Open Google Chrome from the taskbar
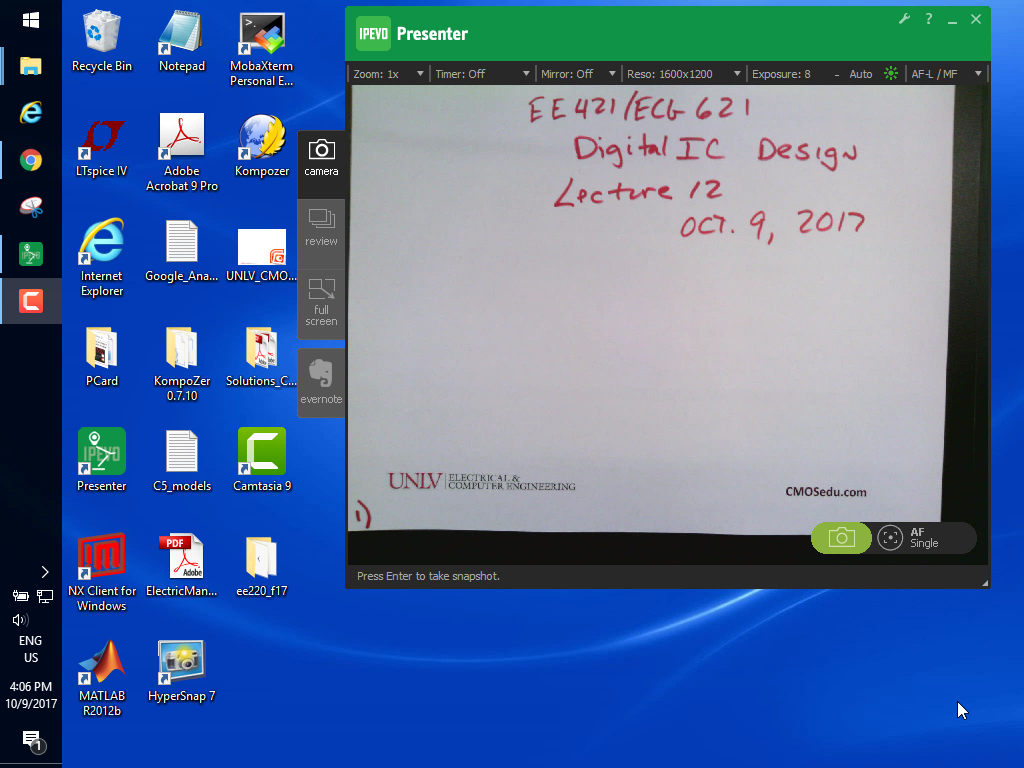Viewport: 1024px width, 768px height. 31,160
